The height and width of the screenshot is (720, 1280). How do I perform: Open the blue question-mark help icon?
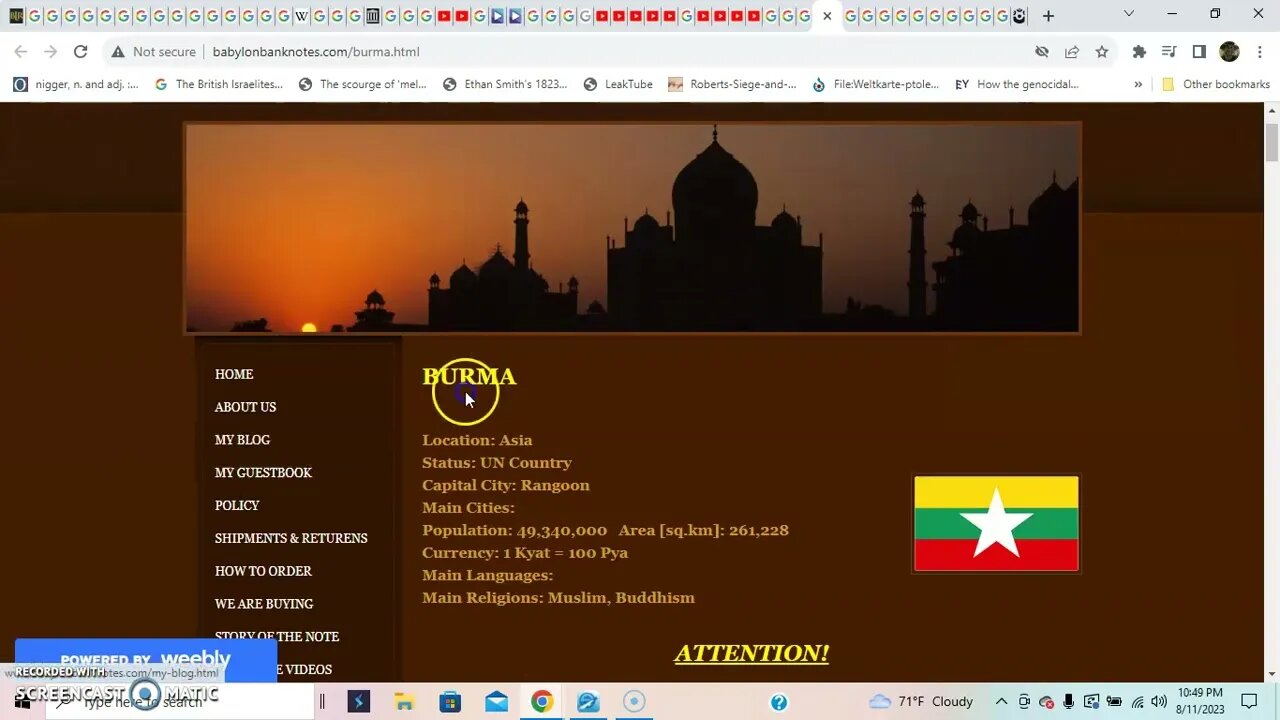click(779, 702)
